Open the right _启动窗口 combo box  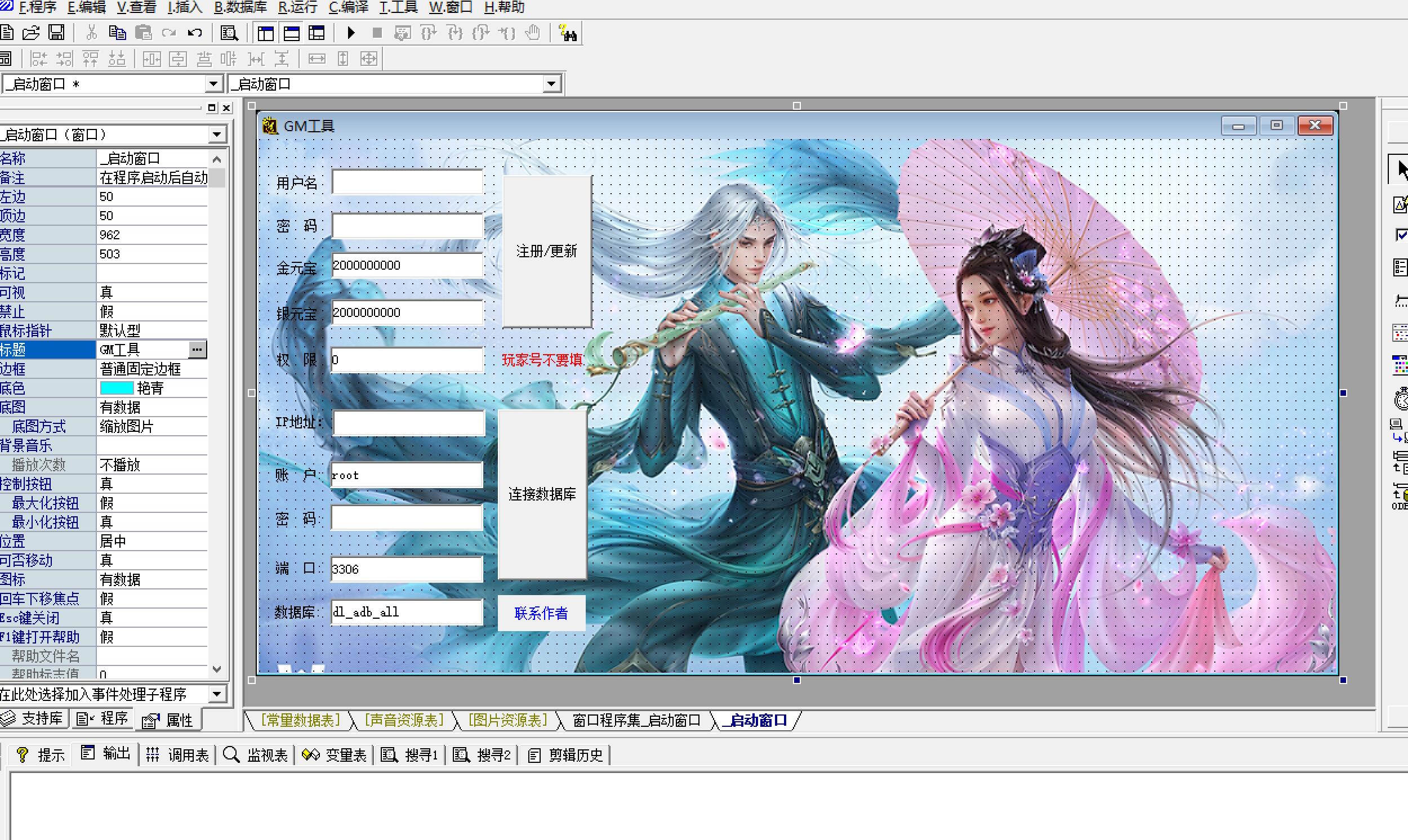[x=551, y=84]
